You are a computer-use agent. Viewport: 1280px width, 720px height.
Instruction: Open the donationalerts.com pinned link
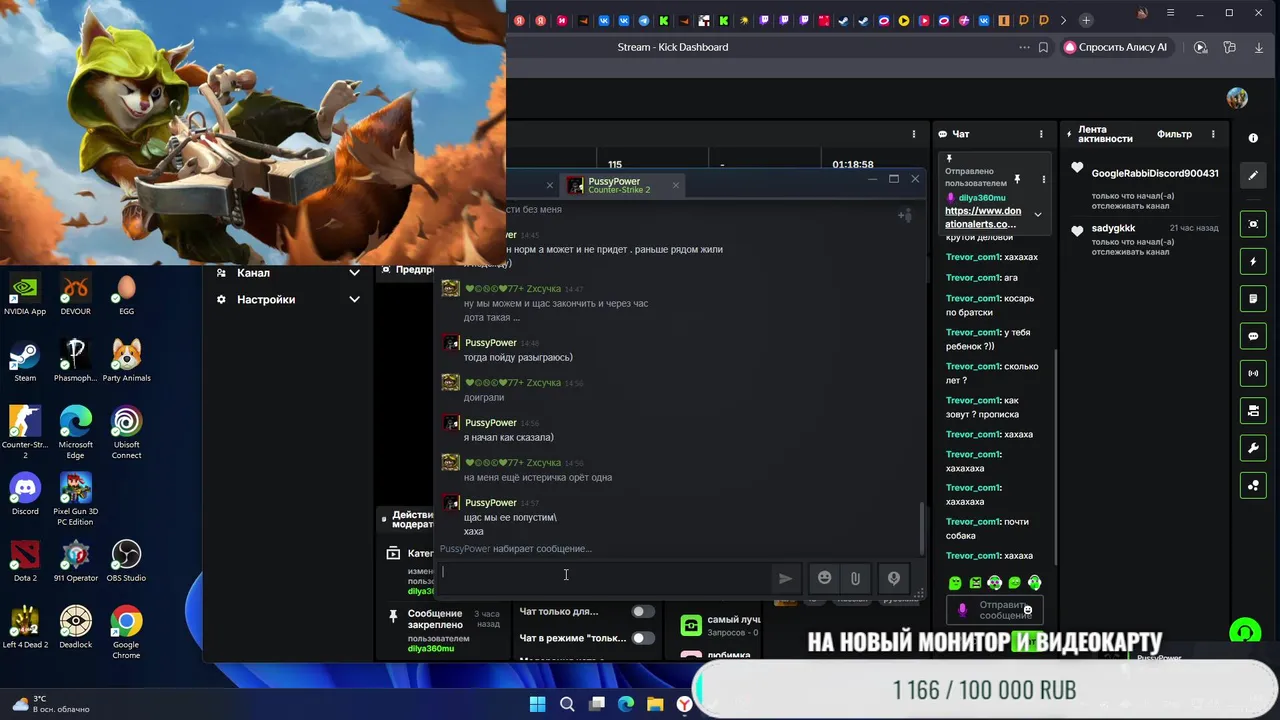tap(983, 217)
